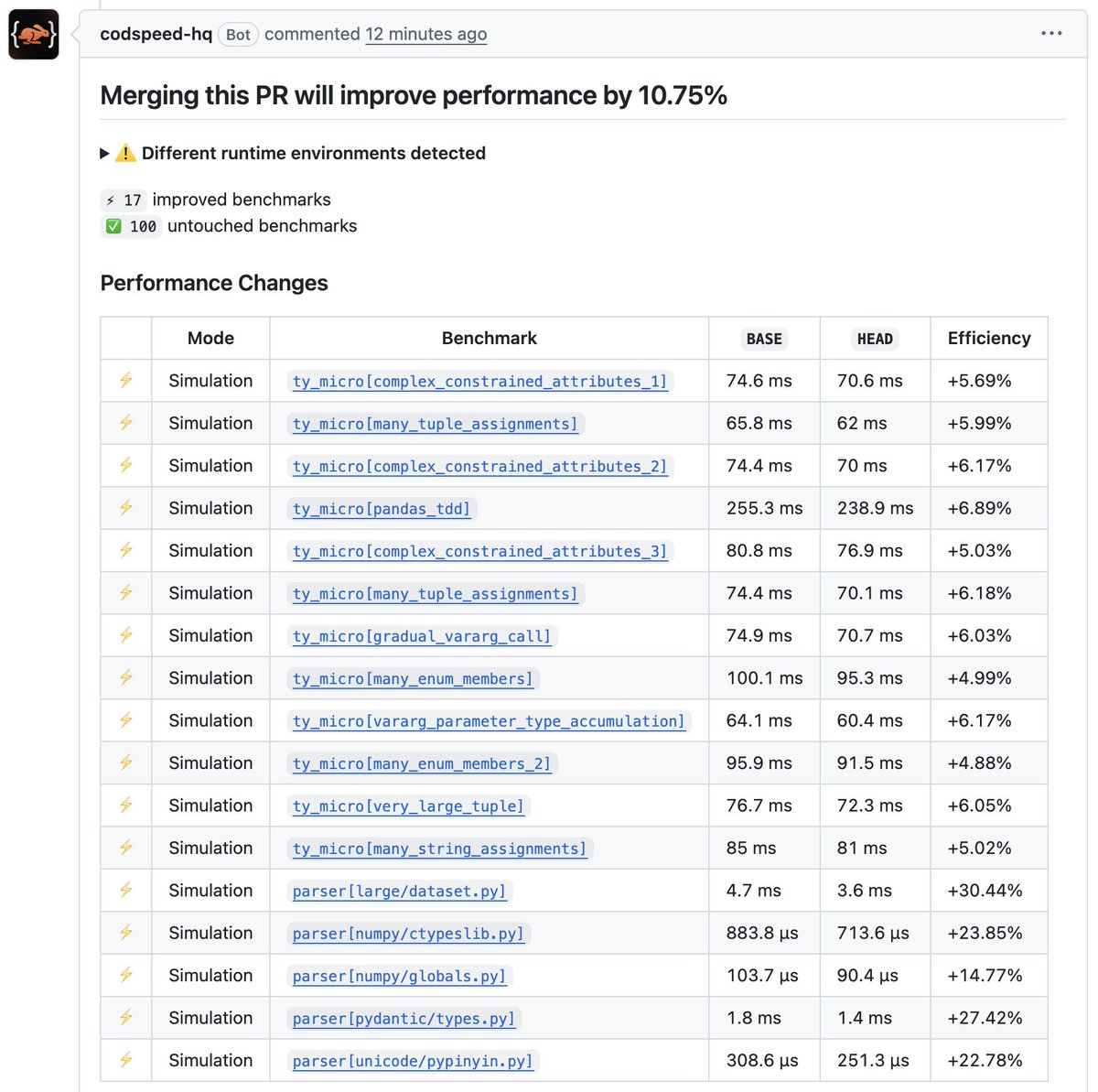Click the 'Mode' column header
Screen dimensions: 1098x1092
point(210,338)
